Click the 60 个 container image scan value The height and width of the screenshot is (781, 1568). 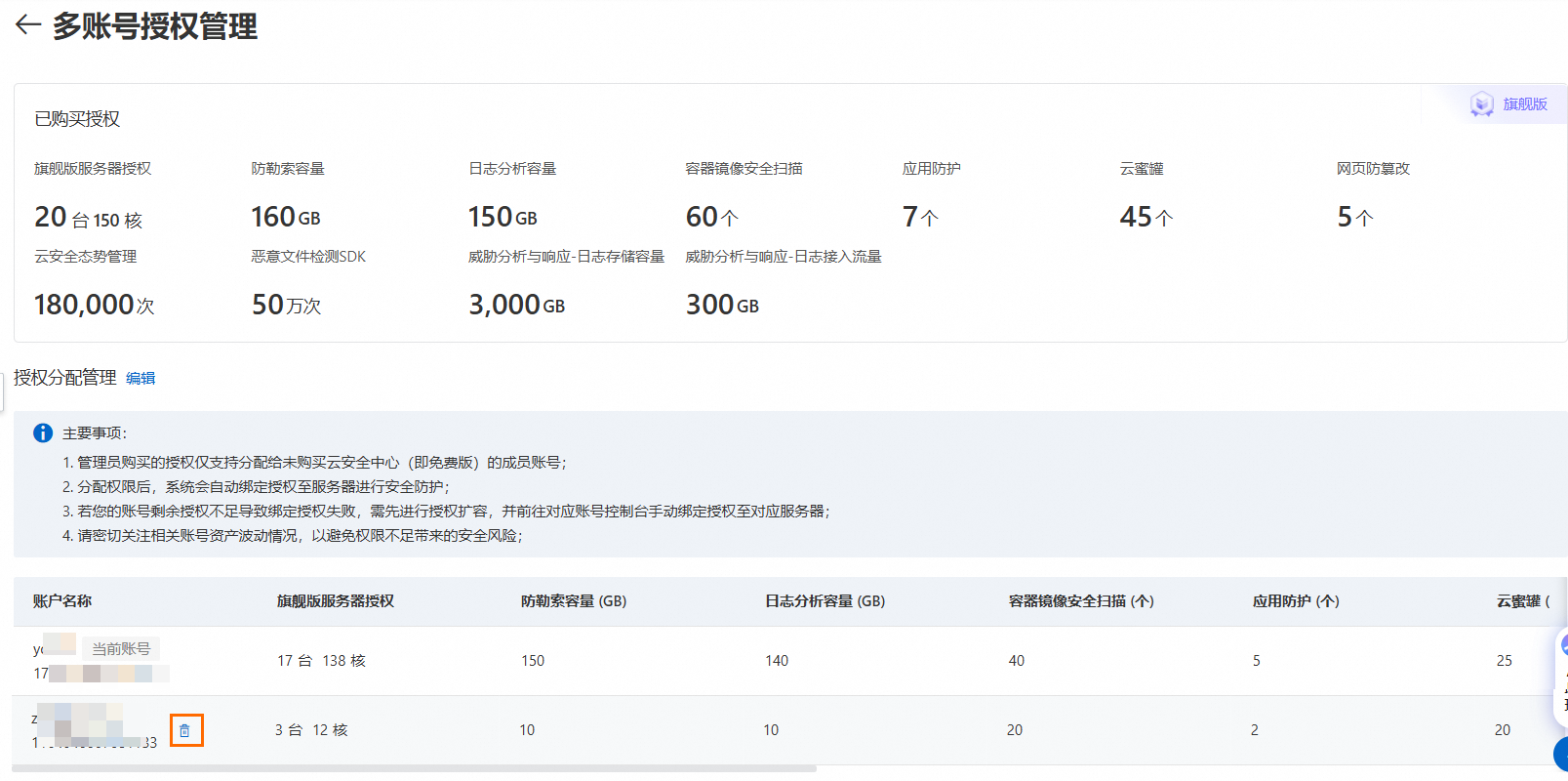(x=712, y=218)
